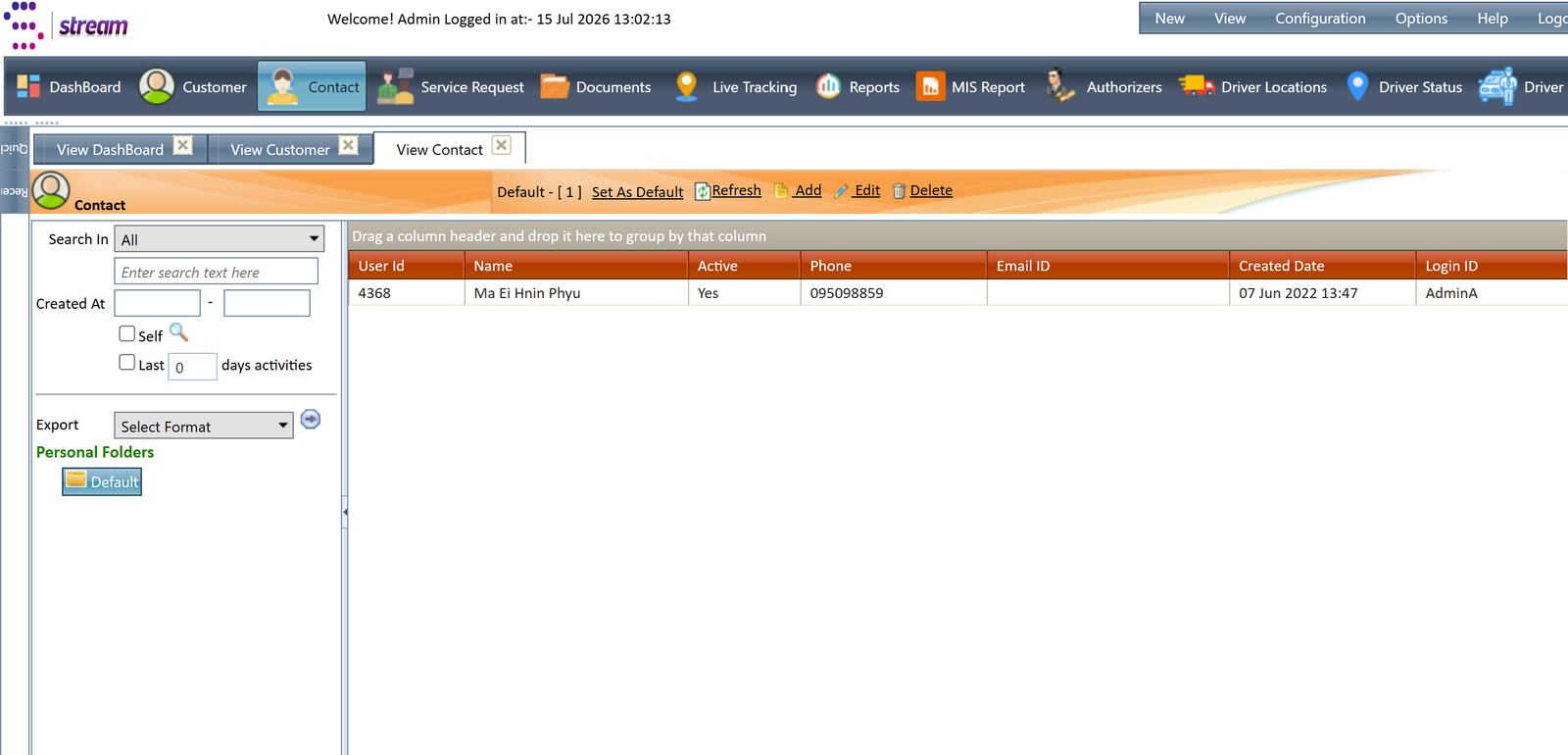Click the Edit link
The image size is (1568, 755).
click(x=866, y=190)
